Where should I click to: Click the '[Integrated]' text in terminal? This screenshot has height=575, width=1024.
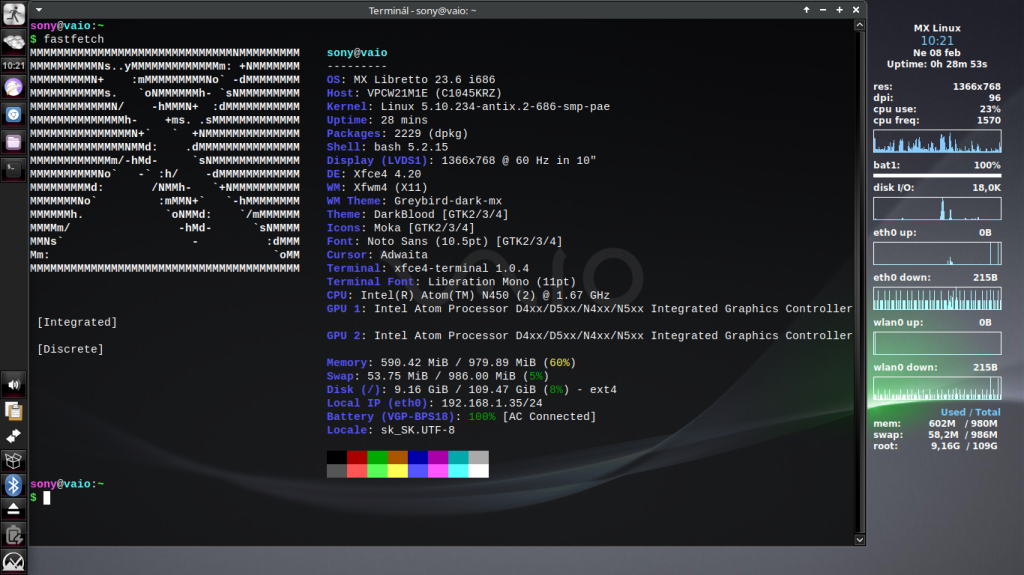(x=77, y=323)
